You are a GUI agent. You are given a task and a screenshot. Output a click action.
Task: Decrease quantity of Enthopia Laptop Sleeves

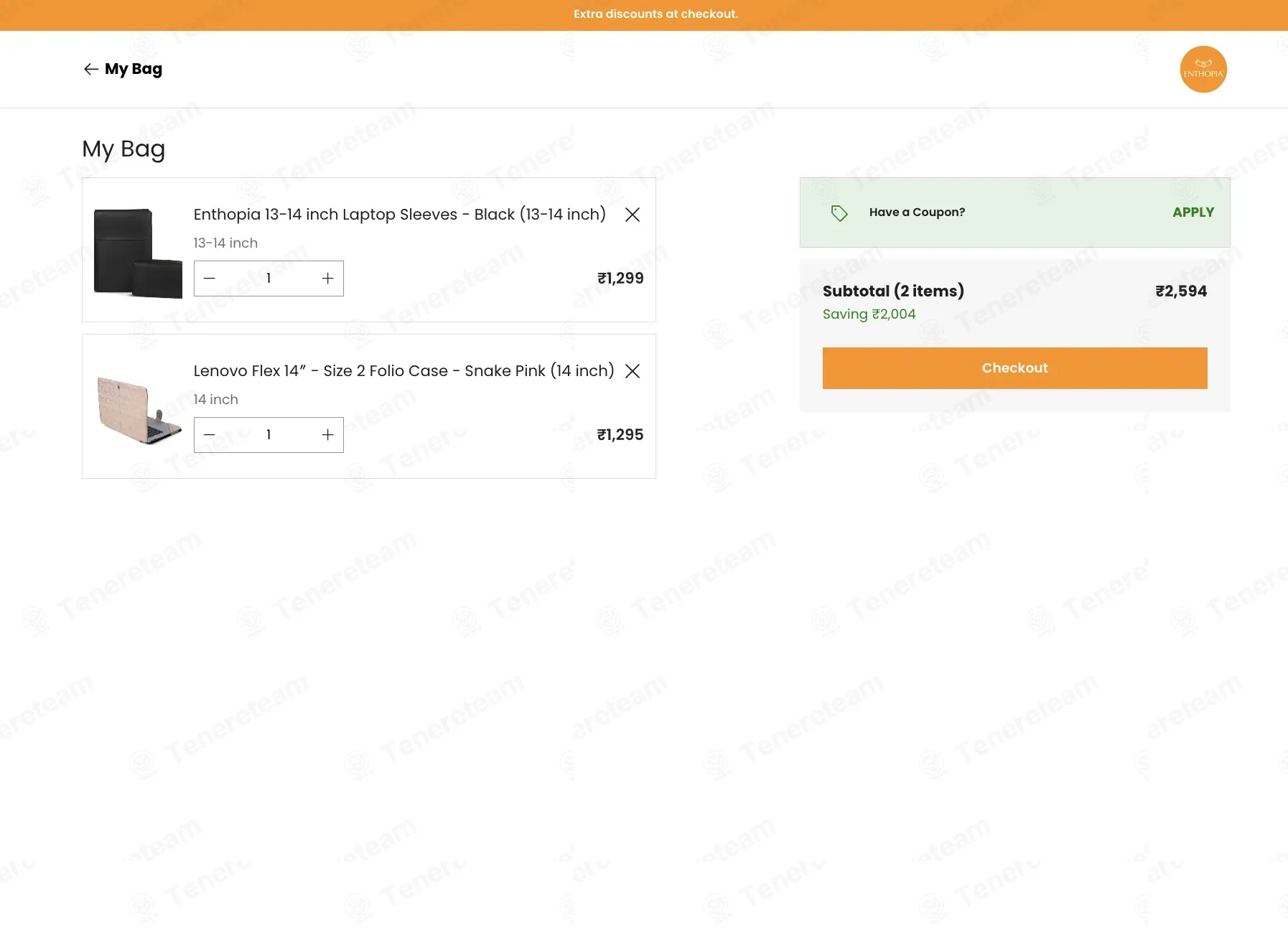(210, 279)
